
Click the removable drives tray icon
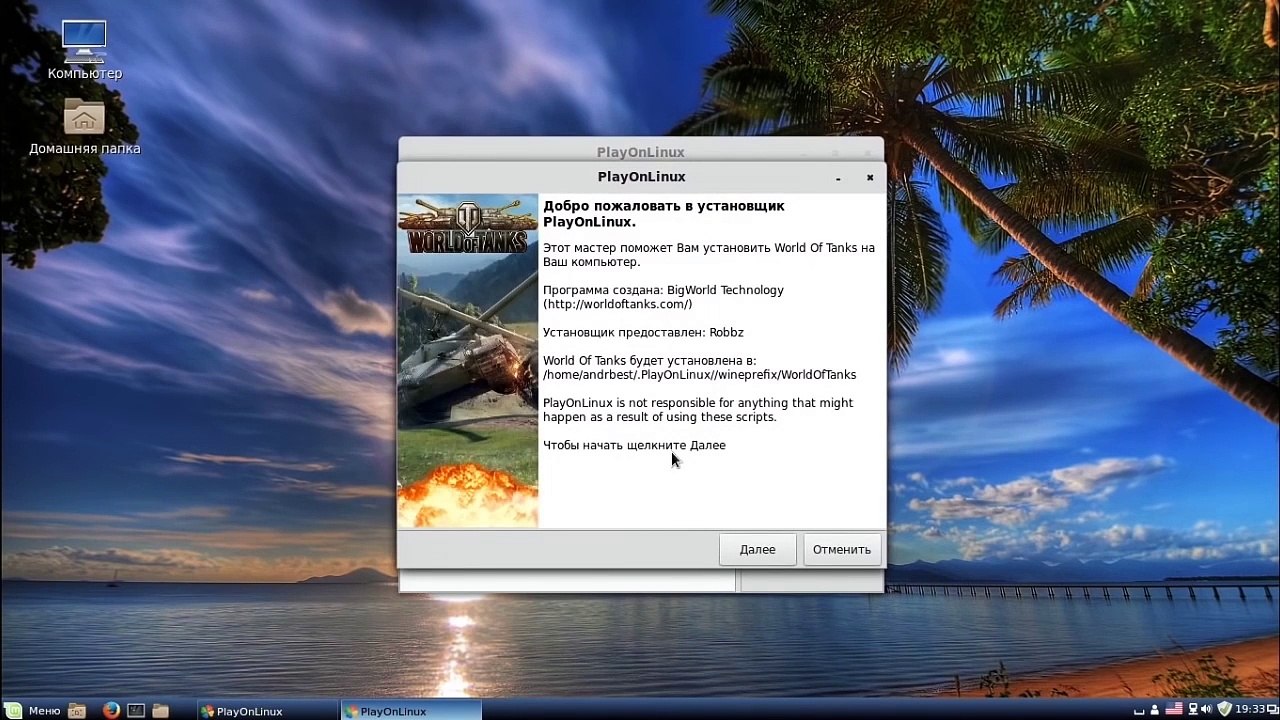click(1139, 711)
